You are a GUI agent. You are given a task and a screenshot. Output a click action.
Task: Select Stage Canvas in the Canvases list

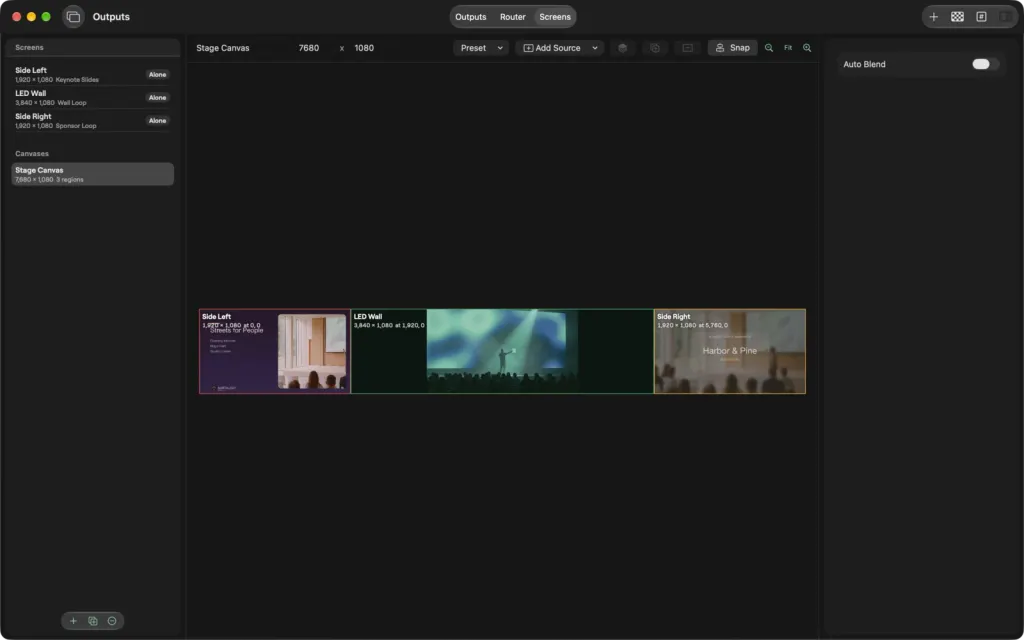(x=92, y=174)
